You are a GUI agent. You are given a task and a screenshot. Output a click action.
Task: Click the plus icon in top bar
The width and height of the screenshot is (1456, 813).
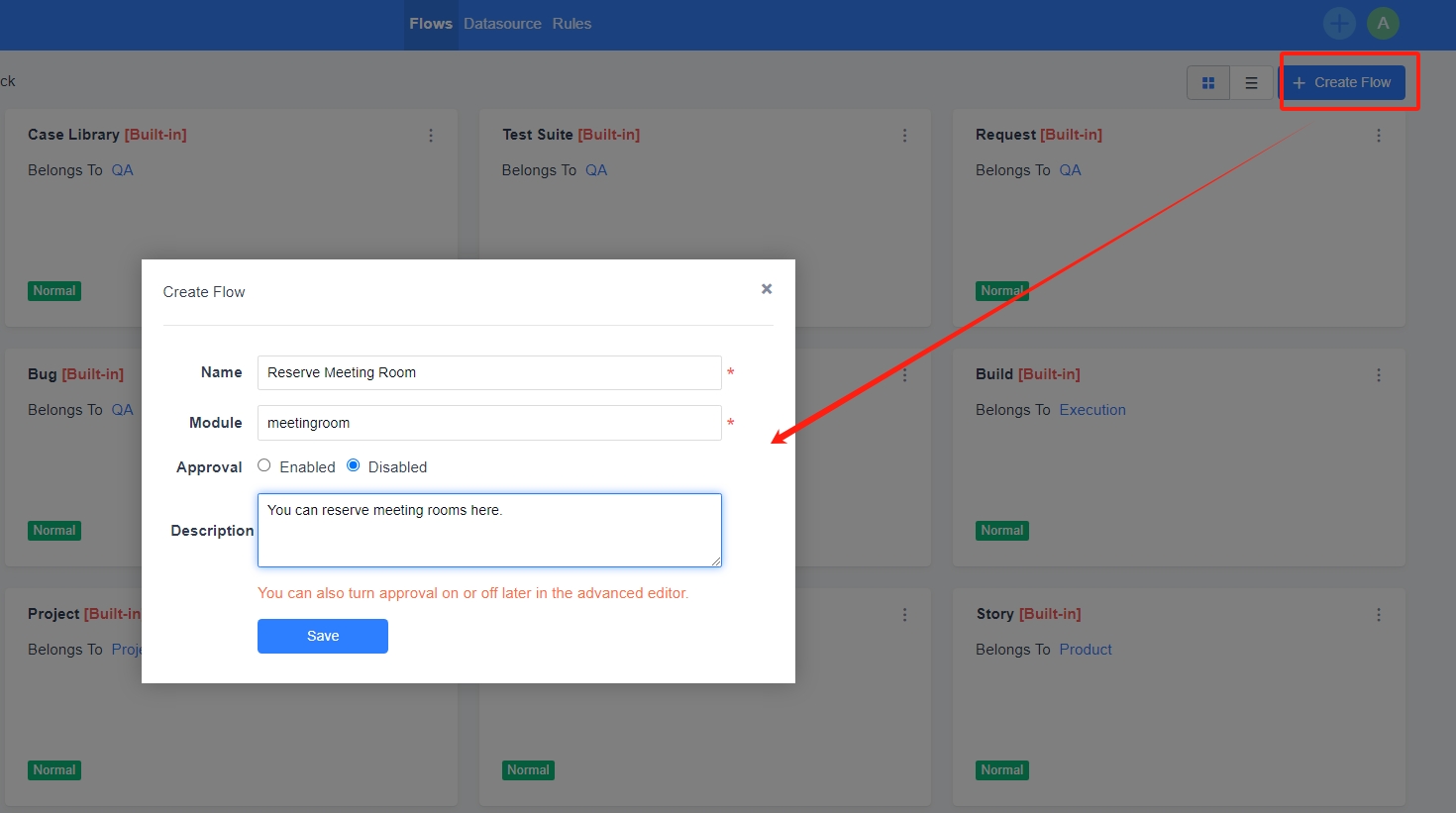pyautogui.click(x=1339, y=23)
